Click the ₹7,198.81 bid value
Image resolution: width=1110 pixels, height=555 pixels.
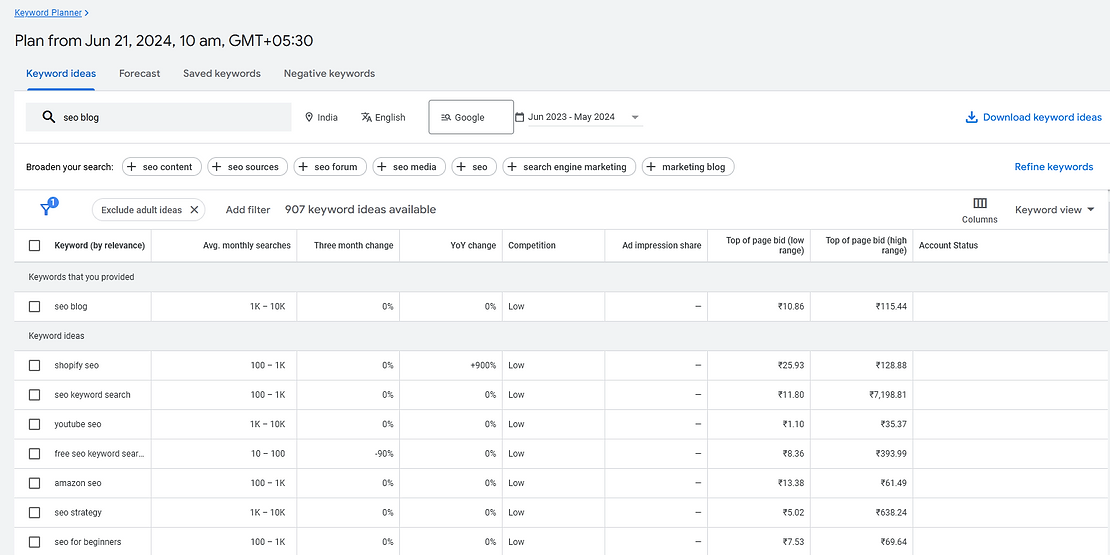888,395
